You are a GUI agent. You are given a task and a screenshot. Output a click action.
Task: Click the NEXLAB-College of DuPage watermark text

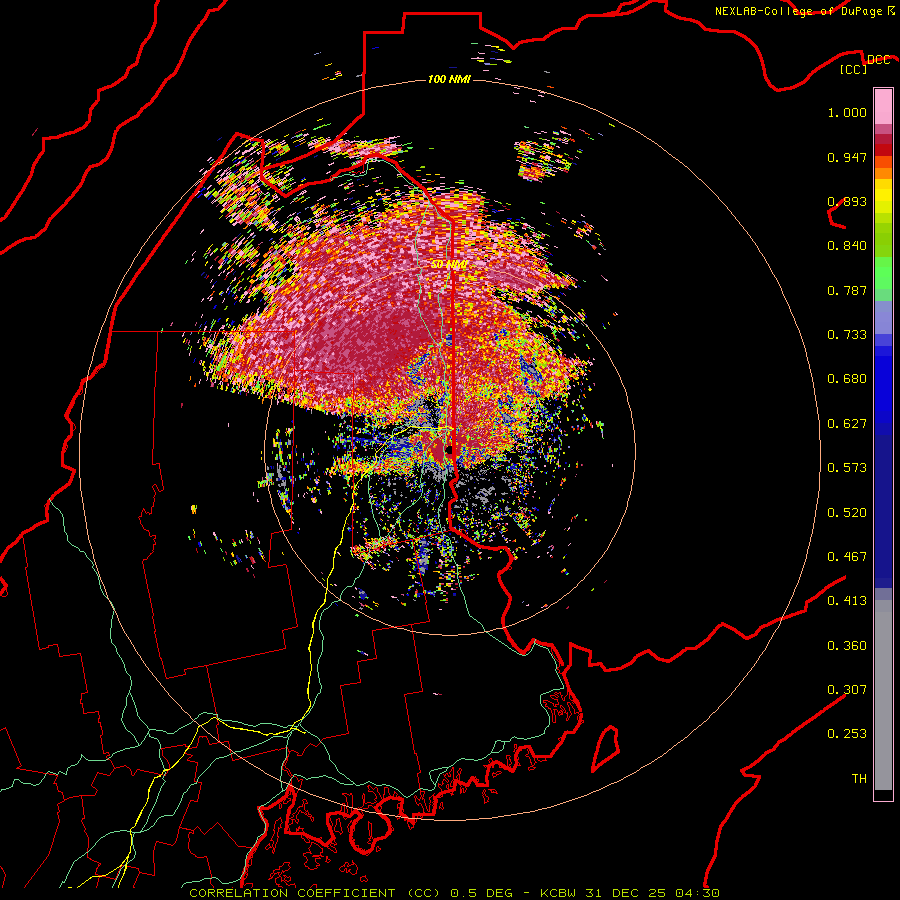tap(804, 11)
